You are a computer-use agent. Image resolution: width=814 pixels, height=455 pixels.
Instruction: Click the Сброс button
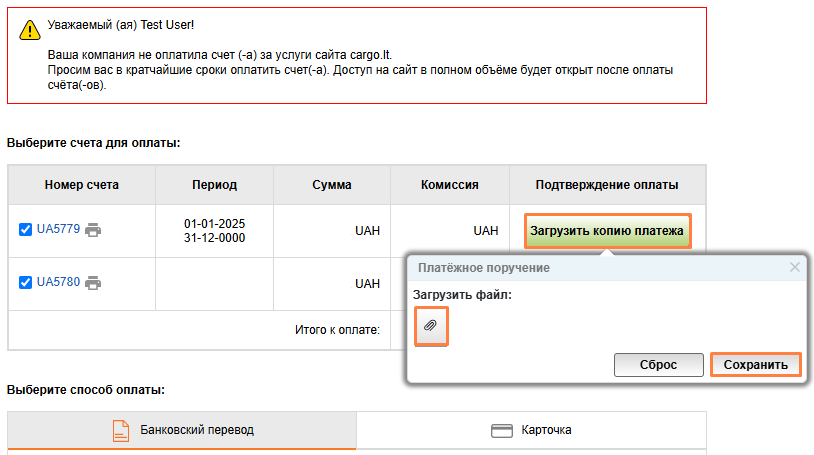pos(658,365)
